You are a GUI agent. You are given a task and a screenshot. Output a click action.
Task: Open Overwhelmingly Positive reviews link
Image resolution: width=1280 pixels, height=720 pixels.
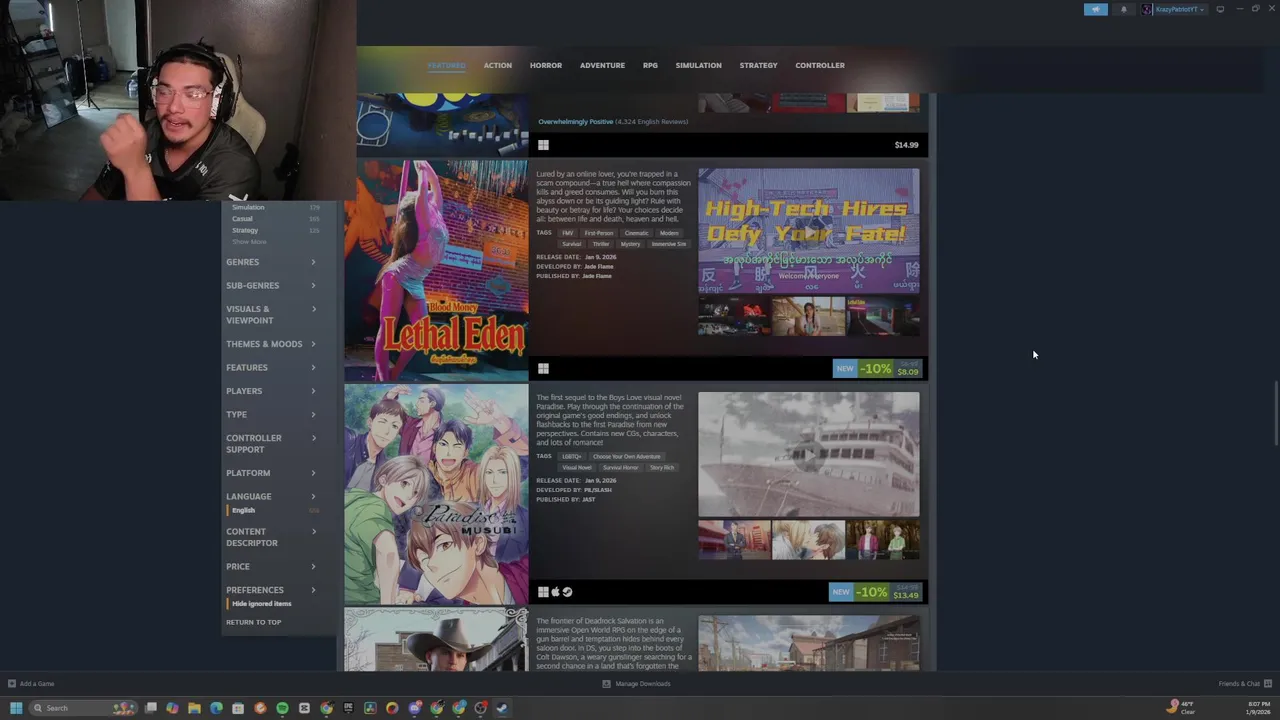[576, 122]
